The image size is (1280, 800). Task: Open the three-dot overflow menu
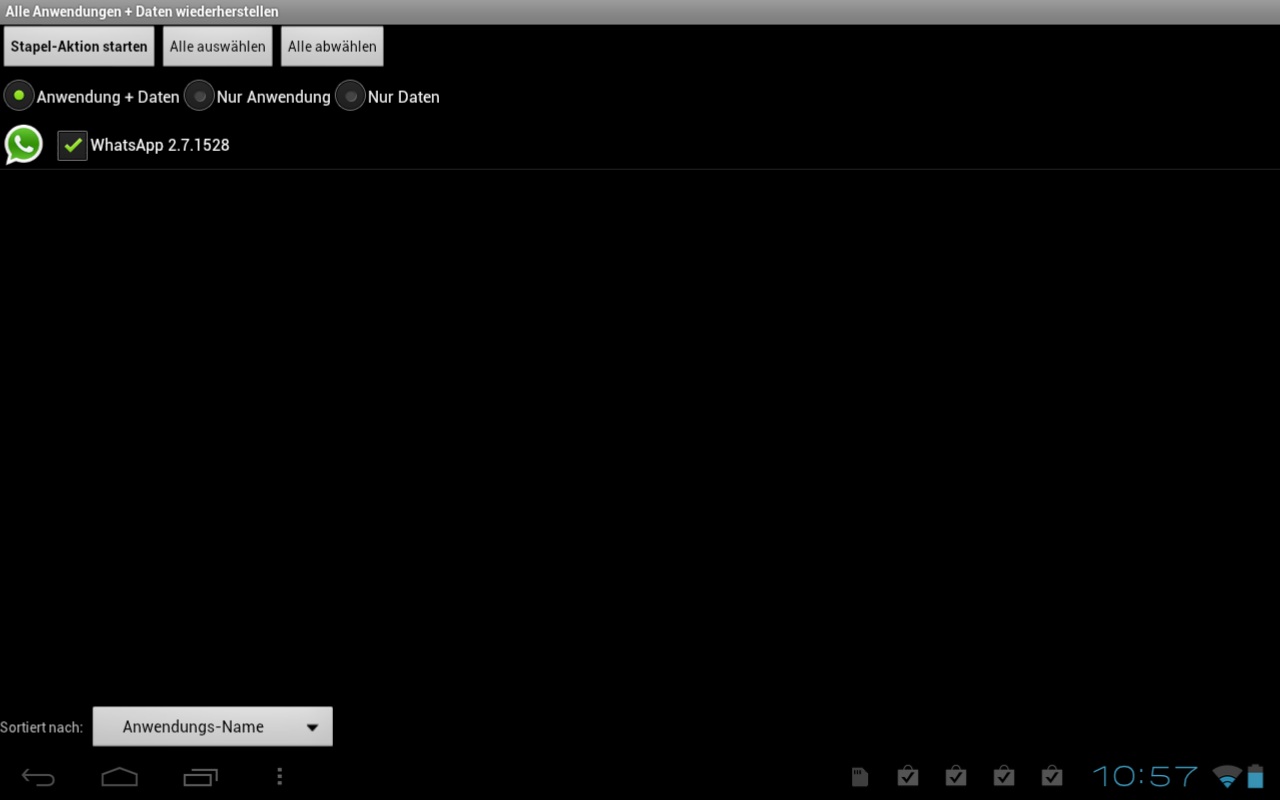[279, 777]
